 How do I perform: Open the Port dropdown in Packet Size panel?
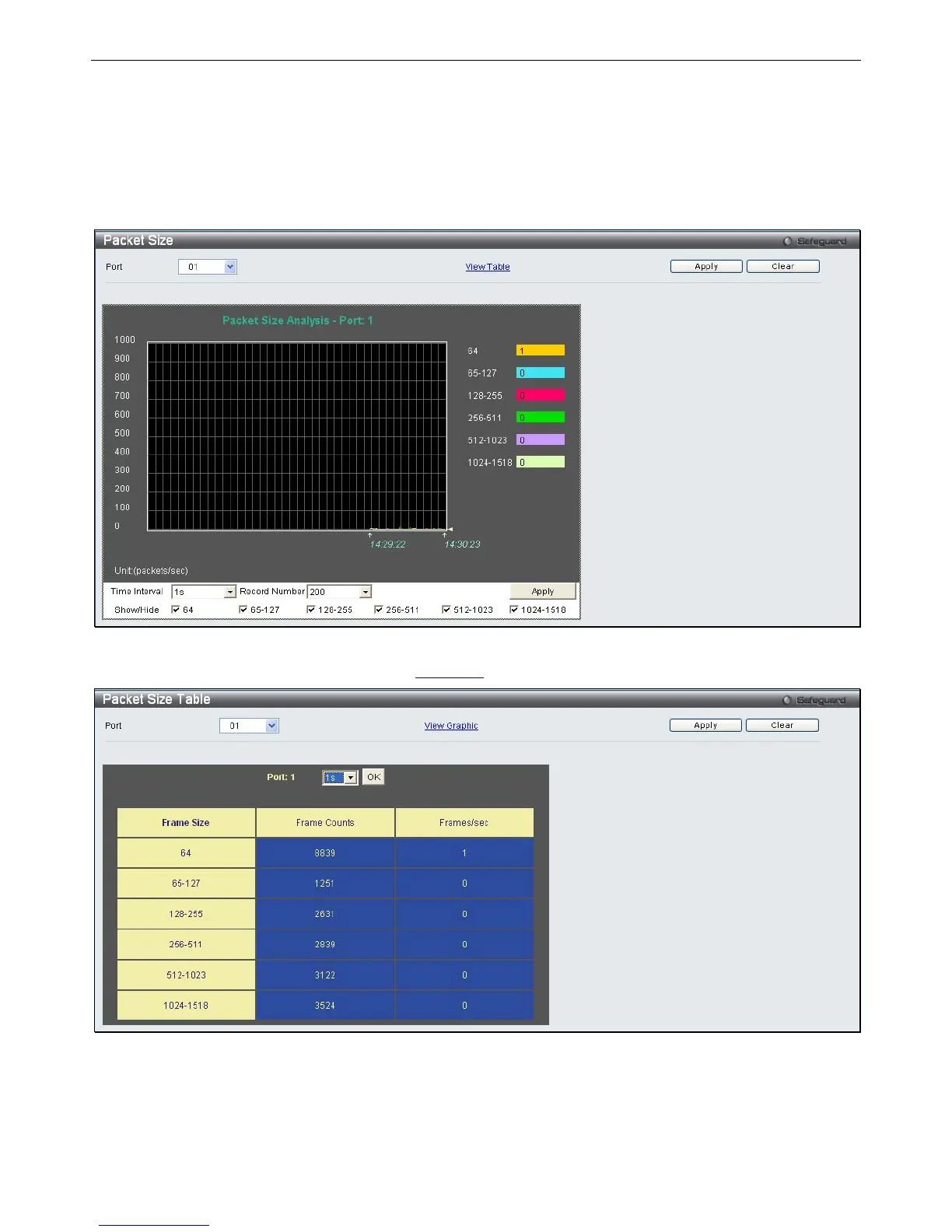(208, 267)
